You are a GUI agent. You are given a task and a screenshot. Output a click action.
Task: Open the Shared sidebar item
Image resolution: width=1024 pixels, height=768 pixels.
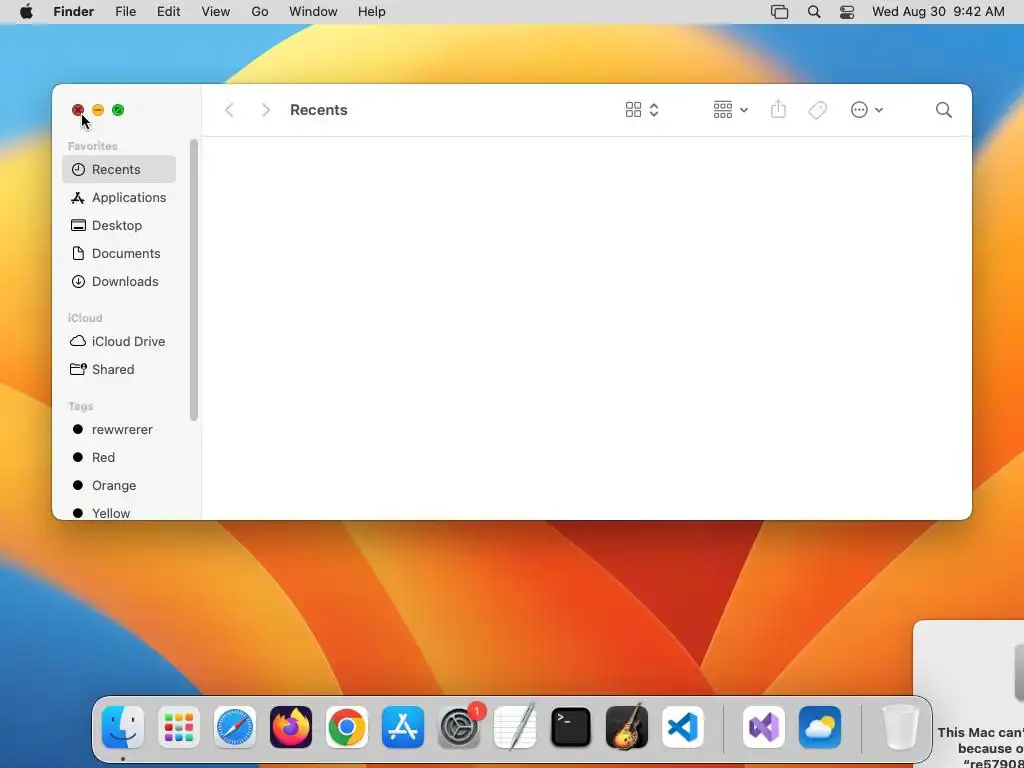click(119, 370)
